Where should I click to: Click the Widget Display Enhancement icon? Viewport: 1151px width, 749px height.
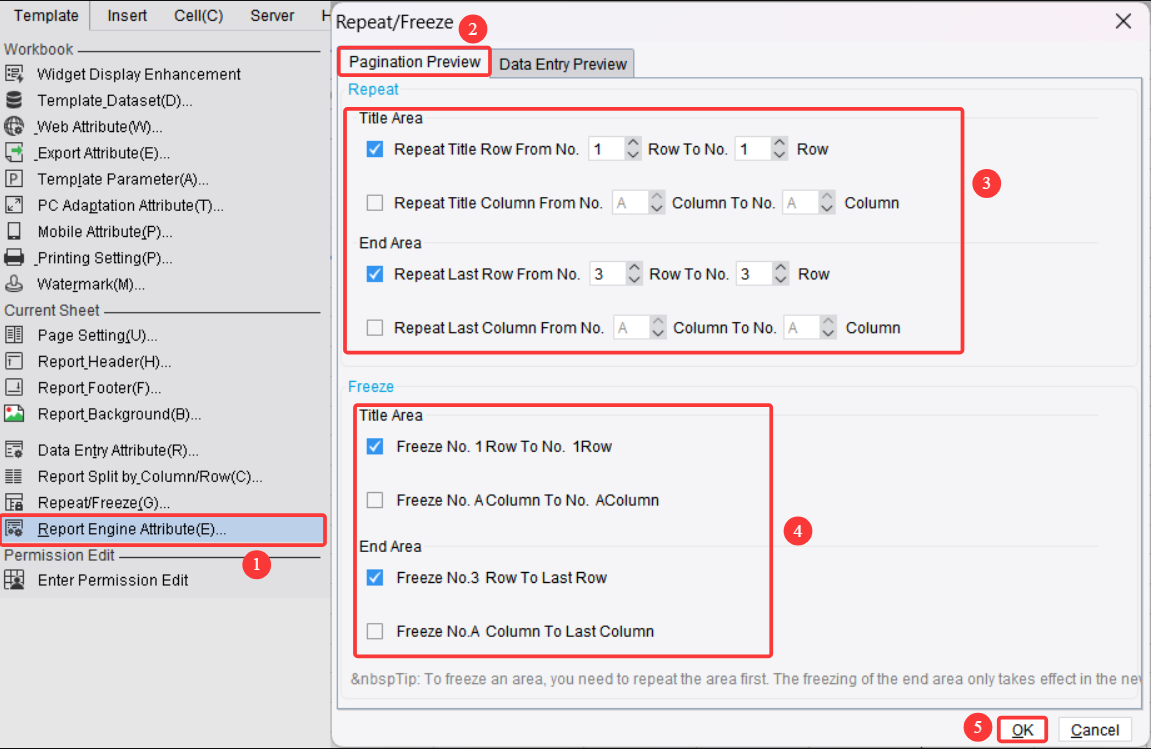pos(14,73)
